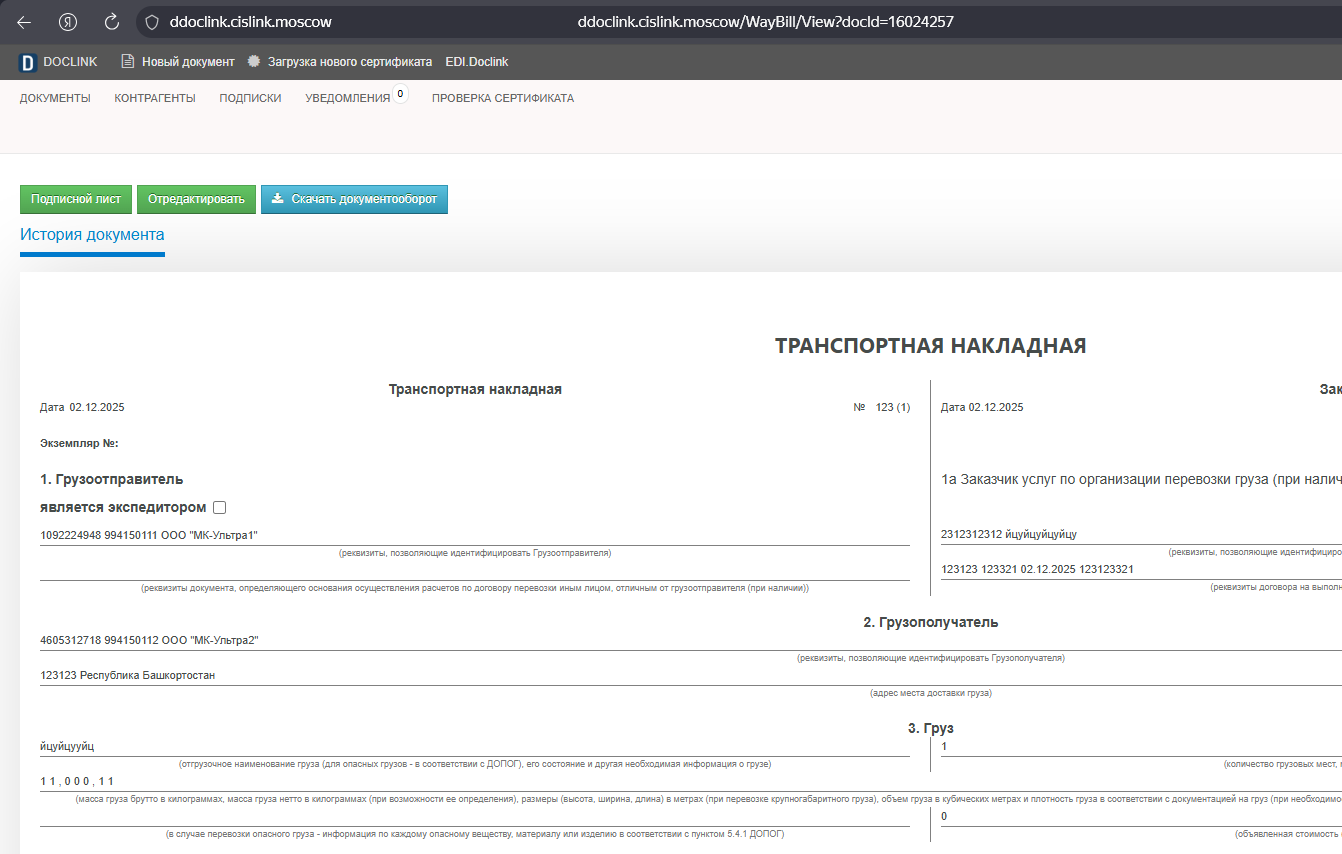Screen dimensions: 1342x854
Task: Click delivery address 123123 Республика Башкортостан
Action: point(128,675)
